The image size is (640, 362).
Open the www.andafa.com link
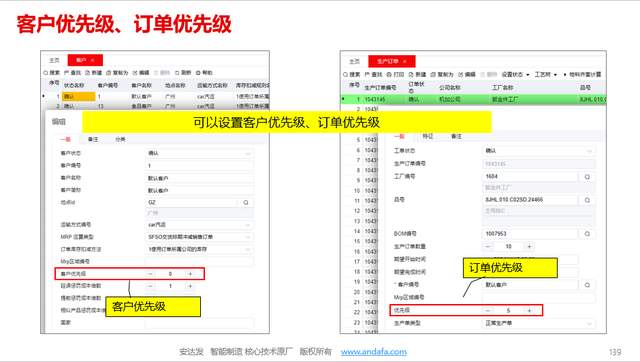(374, 352)
